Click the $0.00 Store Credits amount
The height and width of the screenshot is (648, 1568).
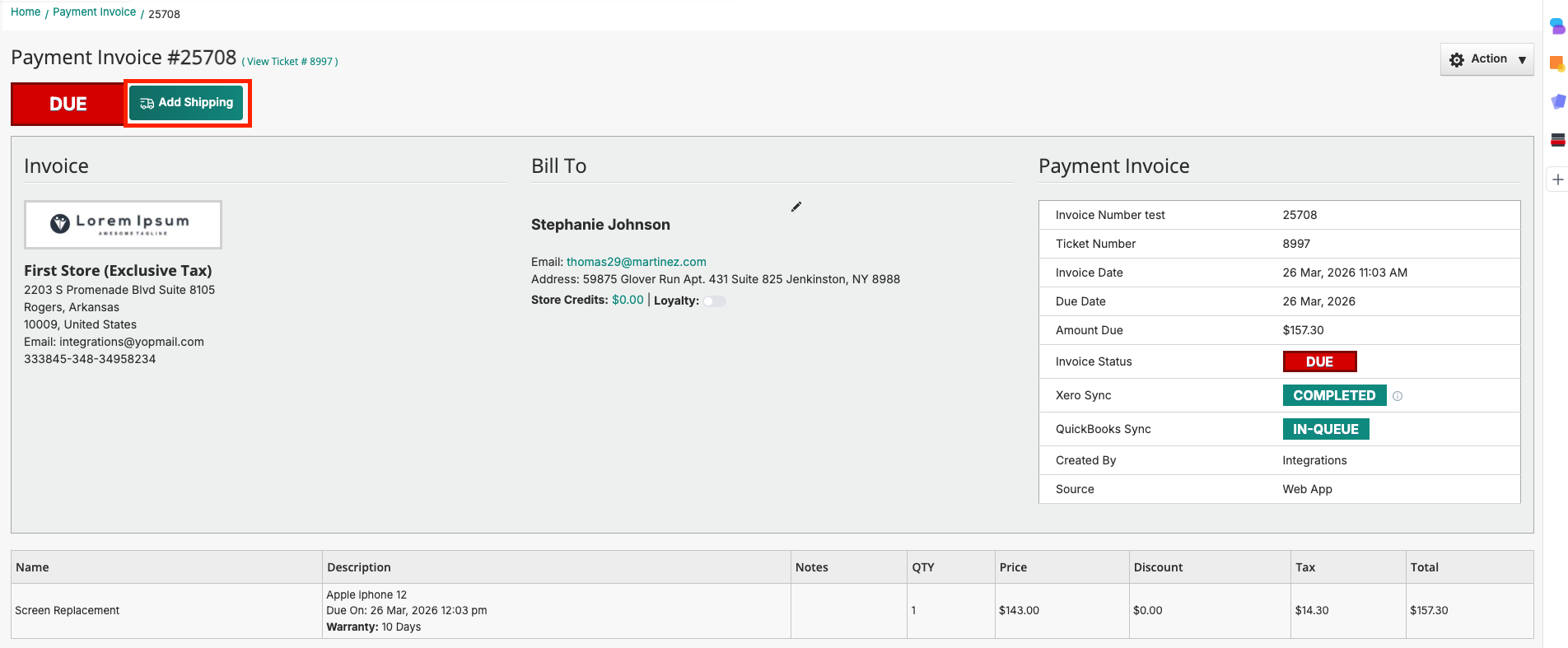pyautogui.click(x=628, y=300)
